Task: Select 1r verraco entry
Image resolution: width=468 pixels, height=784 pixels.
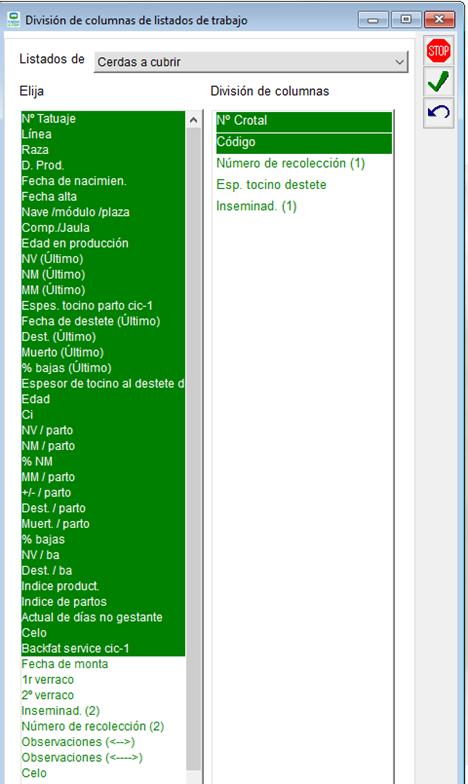Action: point(103,680)
